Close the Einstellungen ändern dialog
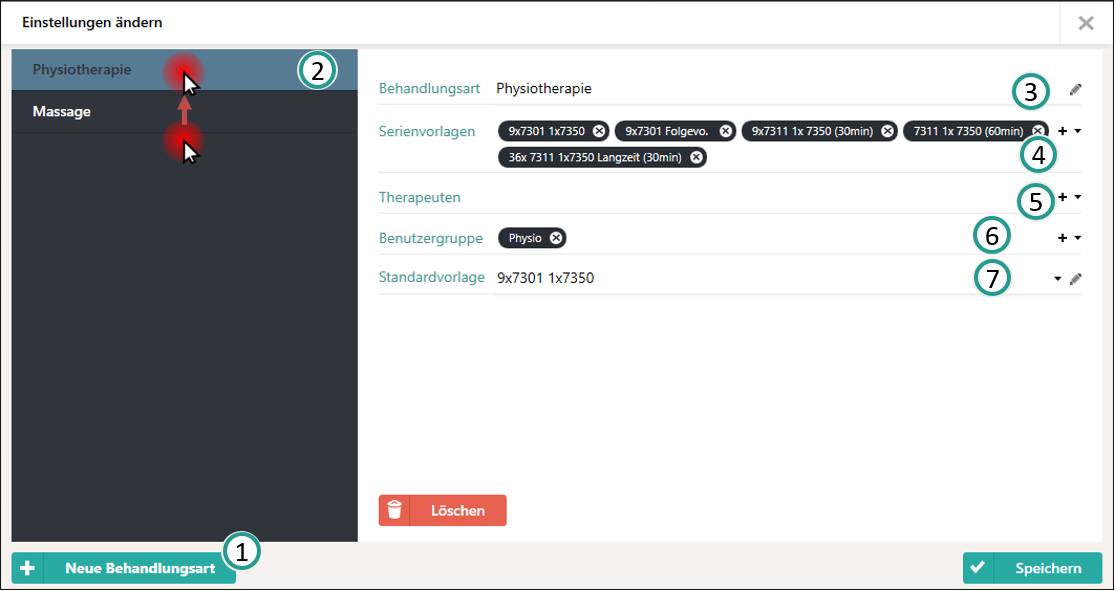1116x591 pixels. pyautogui.click(x=1085, y=23)
